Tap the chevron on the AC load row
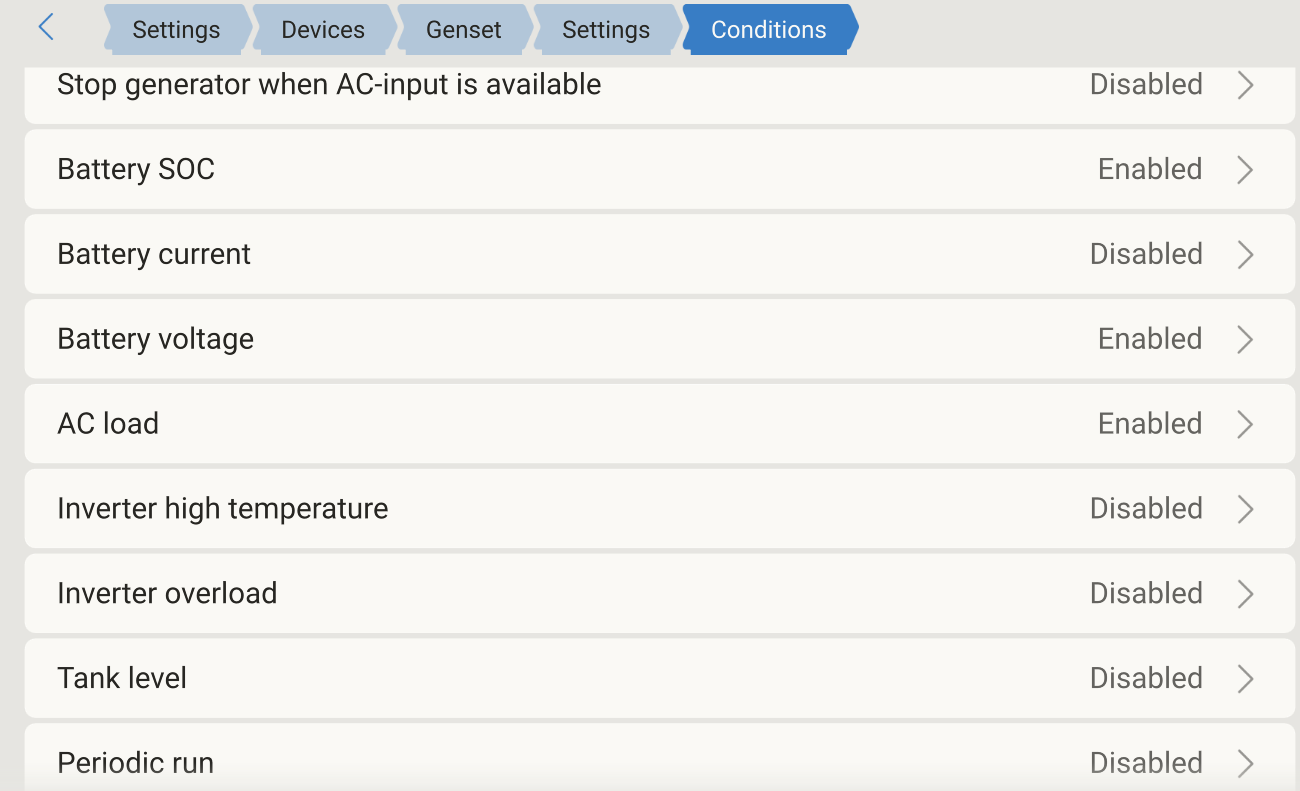This screenshot has height=791, width=1300. click(x=1245, y=424)
